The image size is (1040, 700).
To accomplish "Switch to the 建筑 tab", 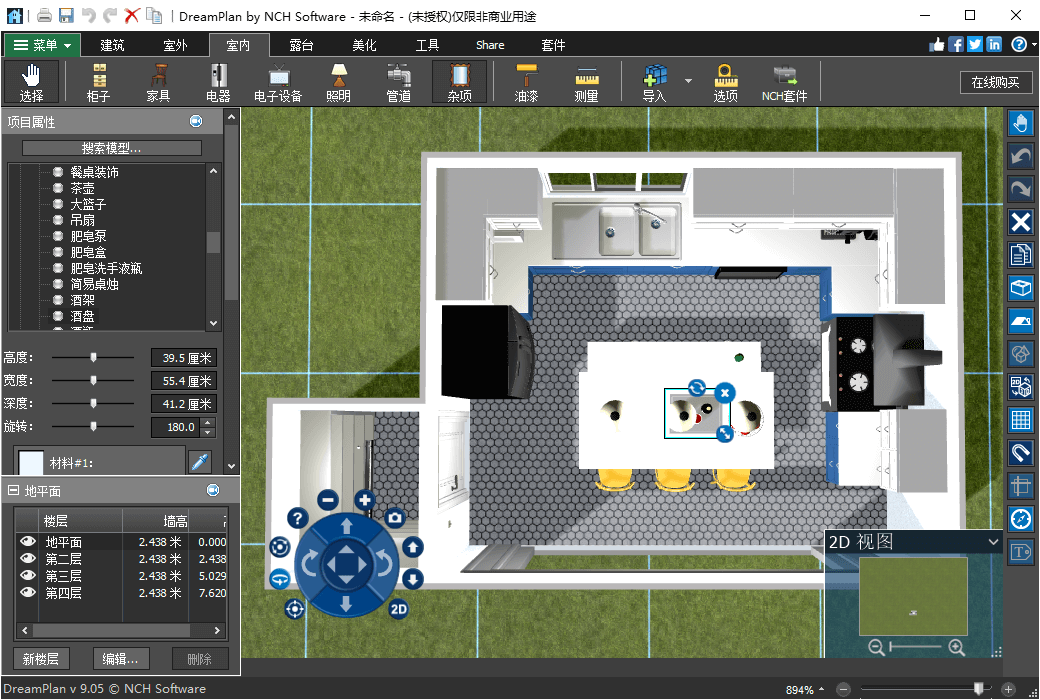I will tap(113, 45).
